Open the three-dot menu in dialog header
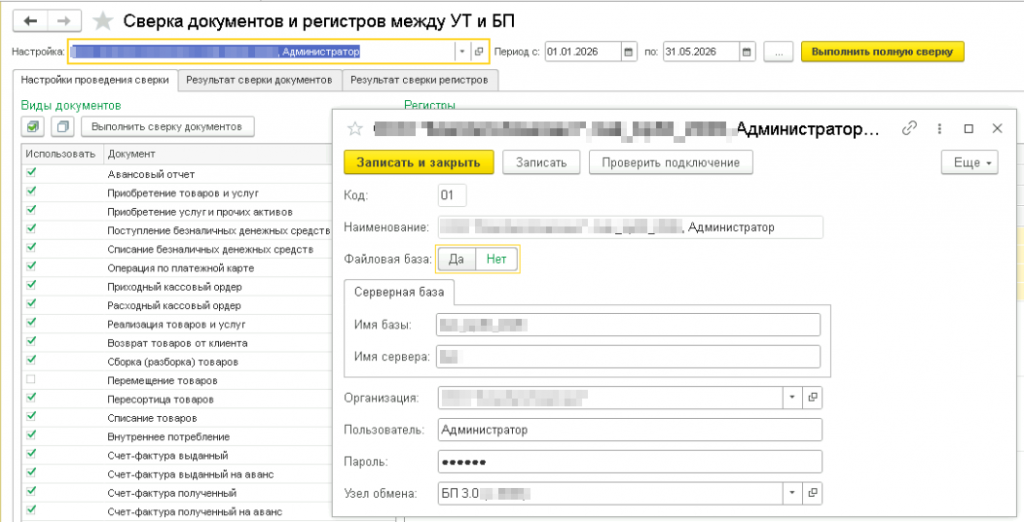 pyautogui.click(x=940, y=129)
